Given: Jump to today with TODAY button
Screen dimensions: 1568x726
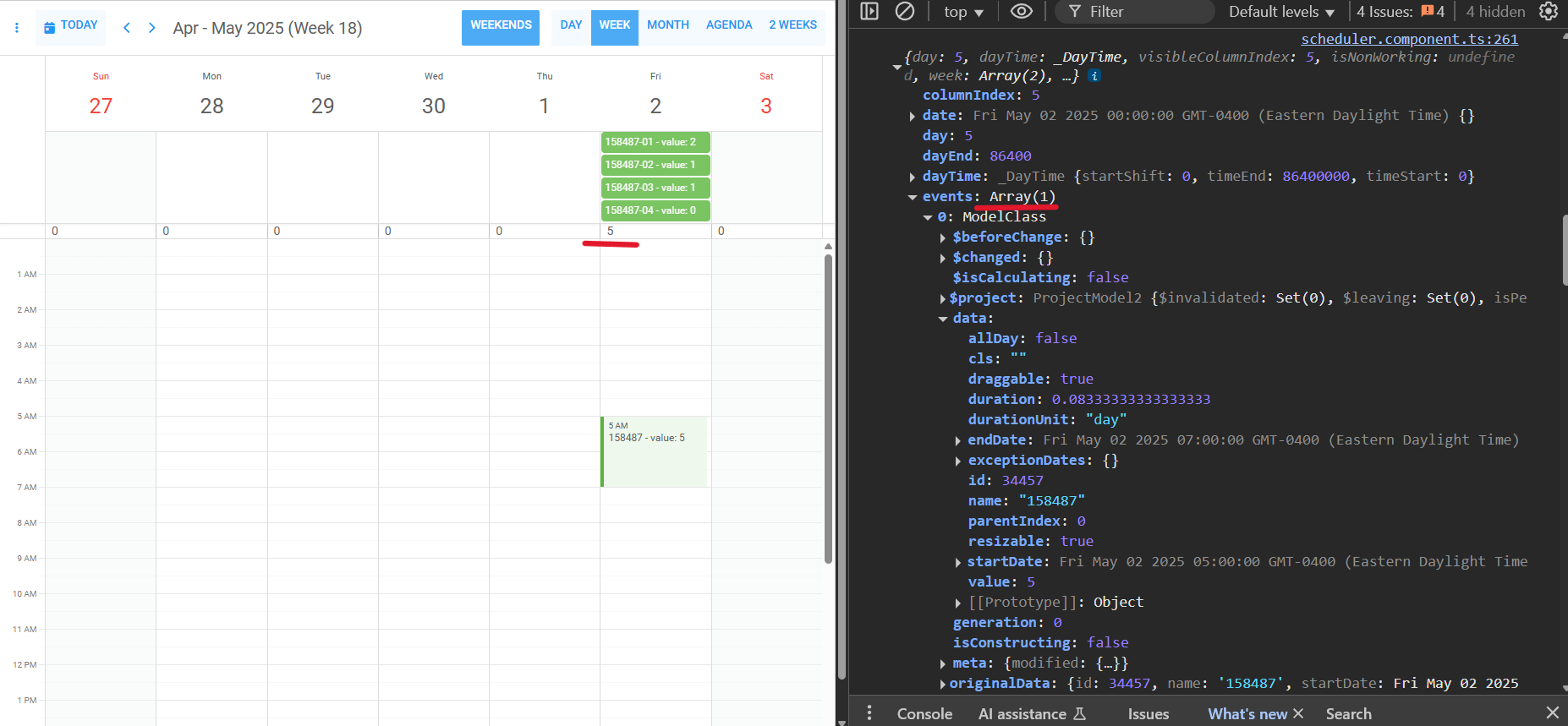Looking at the screenshot, I should point(71,27).
